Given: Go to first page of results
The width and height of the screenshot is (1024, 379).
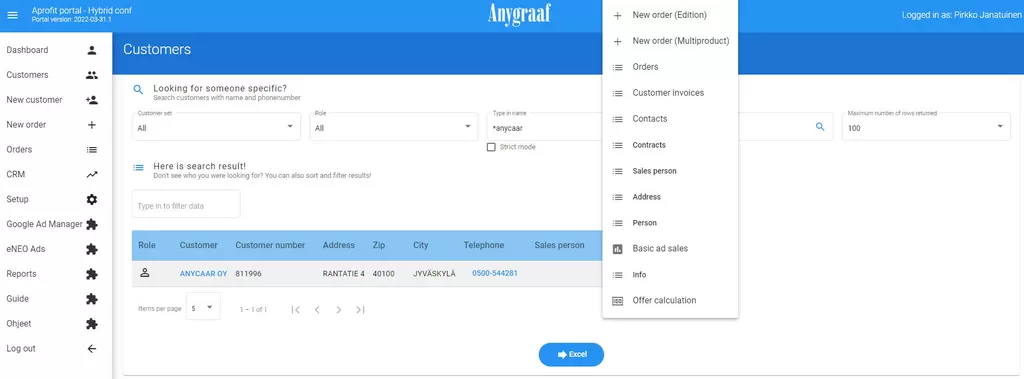Looking at the screenshot, I should 296,310.
